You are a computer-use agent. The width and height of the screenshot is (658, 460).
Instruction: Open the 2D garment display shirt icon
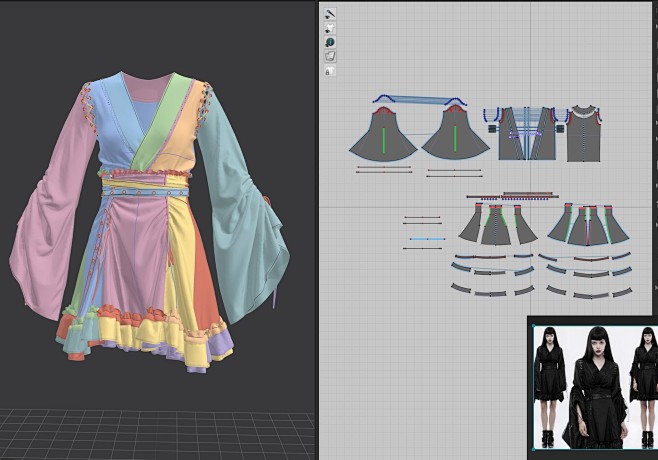[330, 28]
